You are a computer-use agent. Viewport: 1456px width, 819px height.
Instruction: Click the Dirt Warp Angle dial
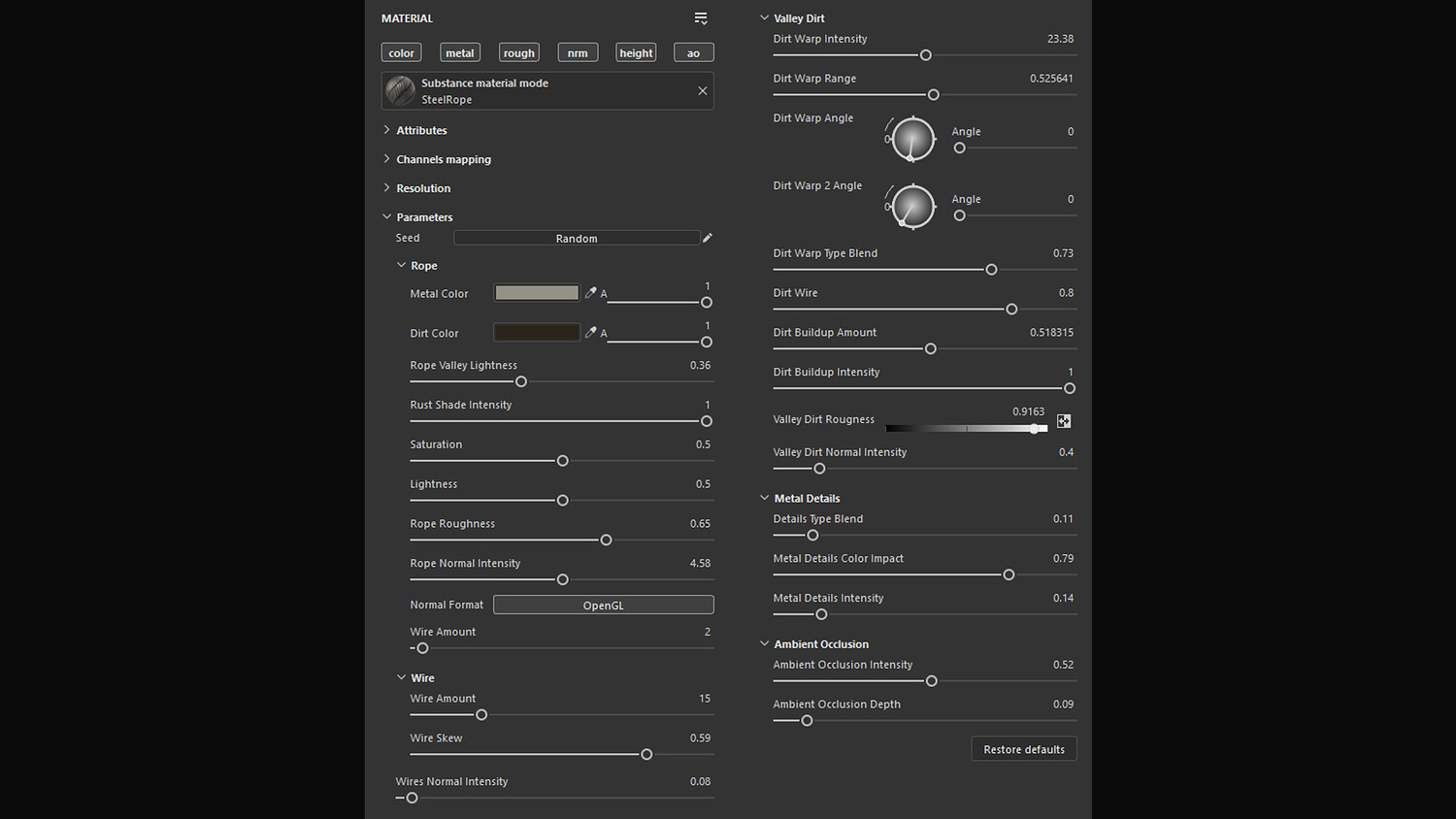(x=912, y=139)
